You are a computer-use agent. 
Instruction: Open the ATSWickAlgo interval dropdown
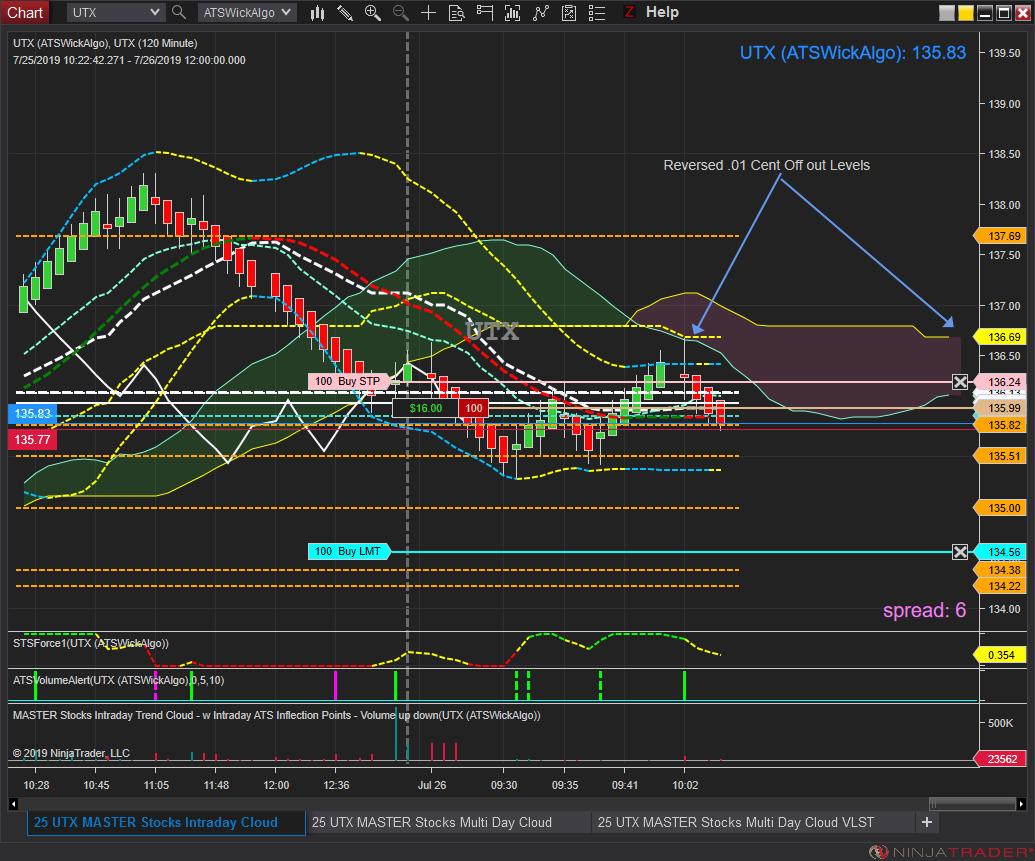246,13
